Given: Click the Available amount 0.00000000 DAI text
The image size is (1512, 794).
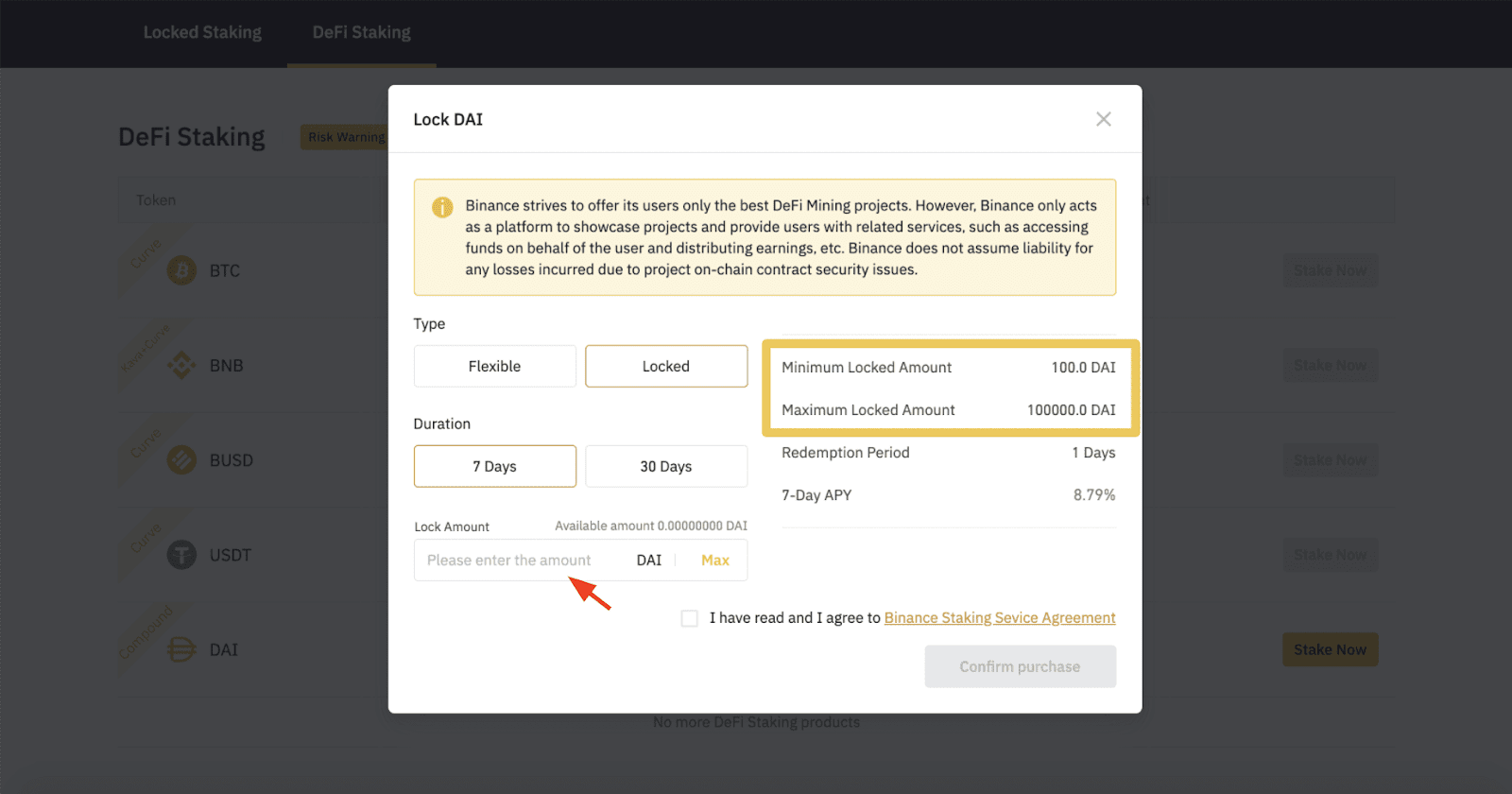Looking at the screenshot, I should (651, 526).
